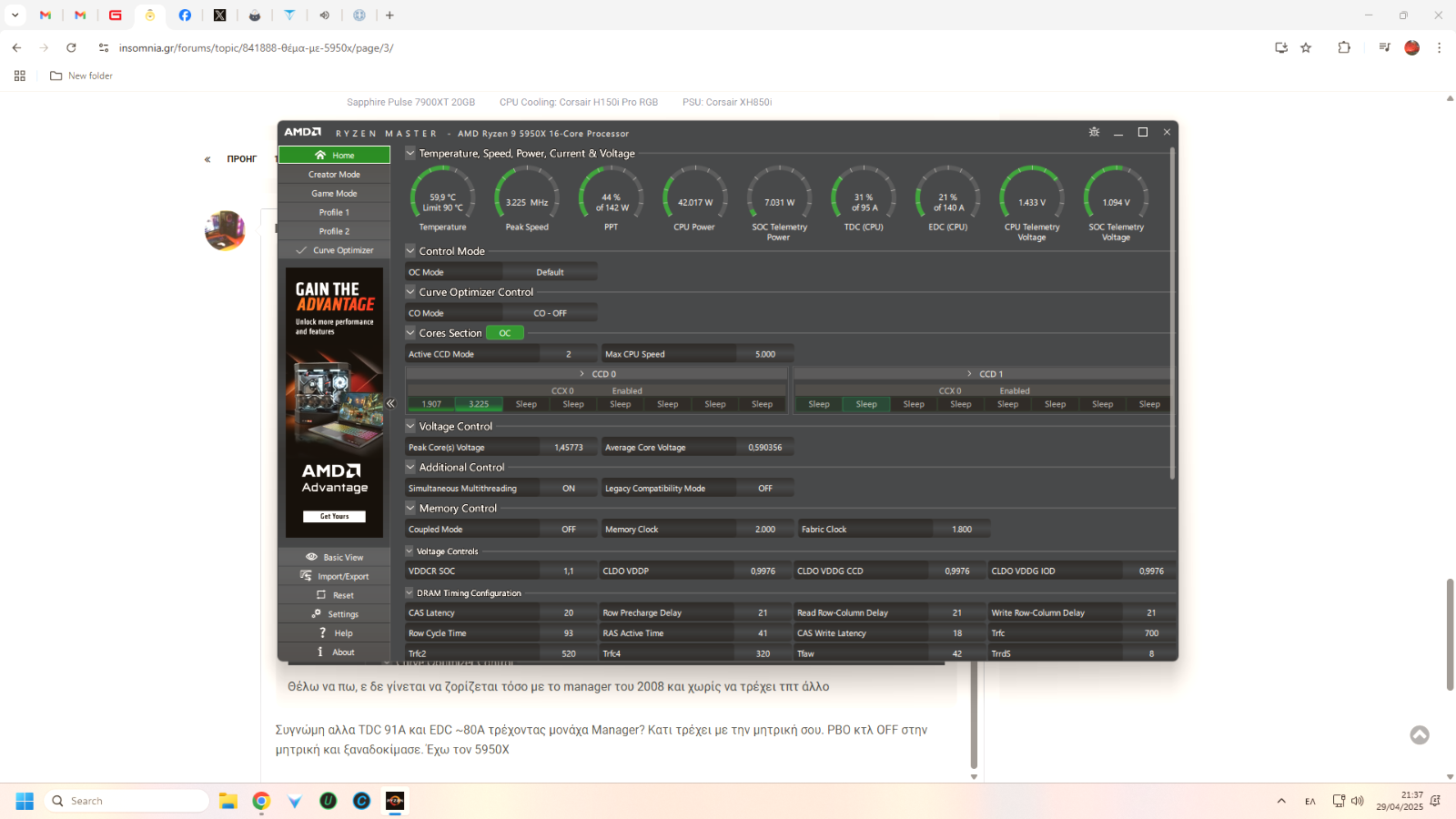Open the browser extensions puzzle icon
This screenshot has height=819, width=1456.
click(1344, 47)
